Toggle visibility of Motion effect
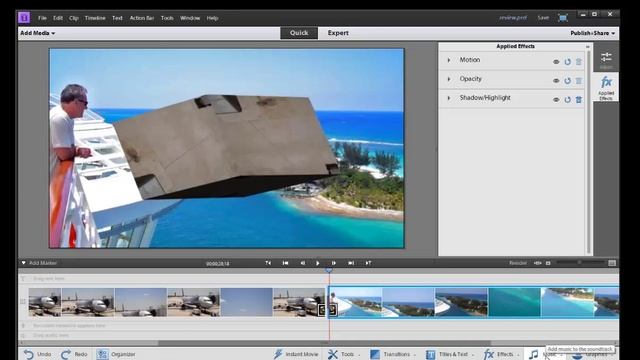Image resolution: width=640 pixels, height=360 pixels. 556,62
